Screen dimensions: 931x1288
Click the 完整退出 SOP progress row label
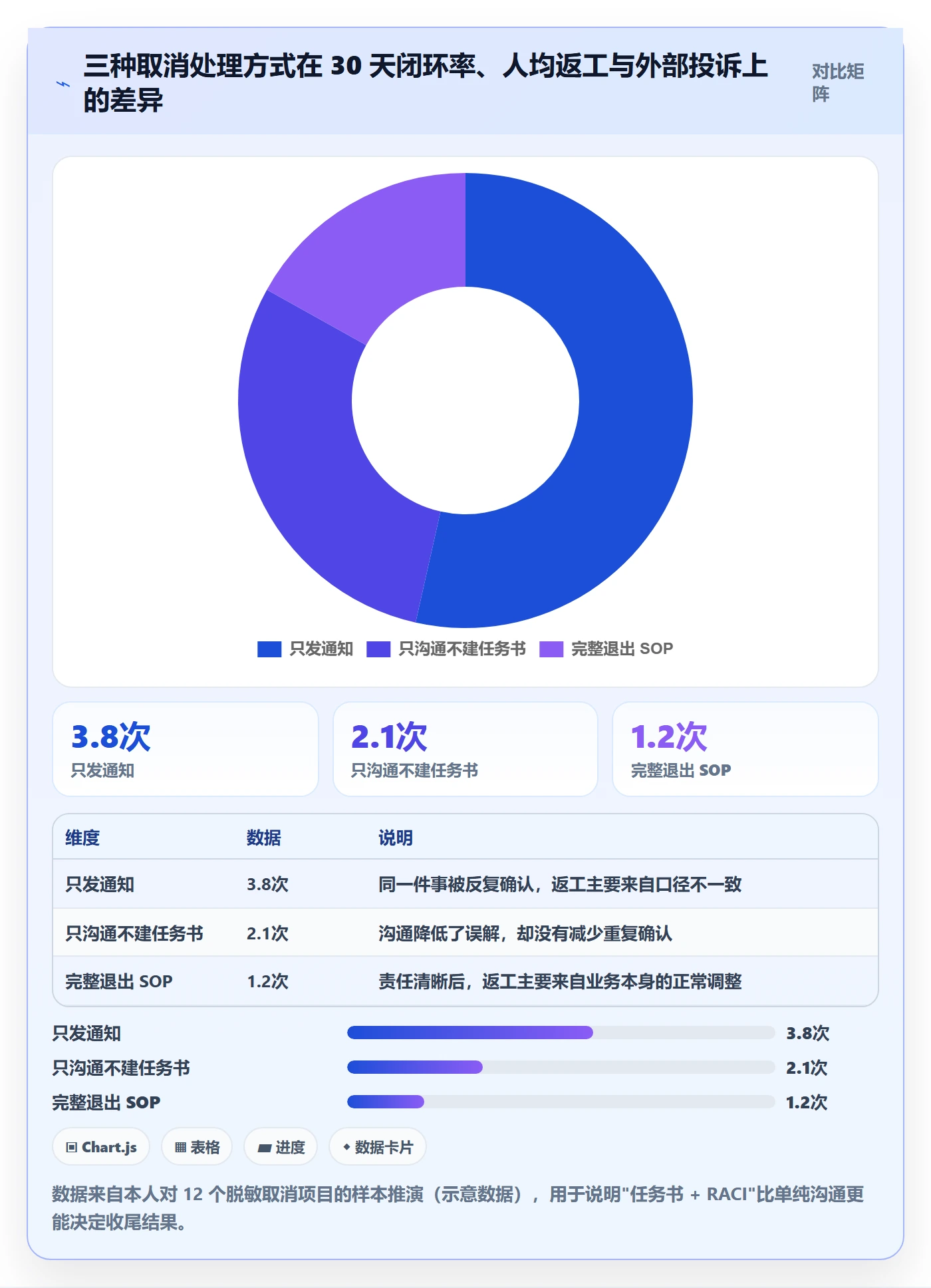tap(106, 1102)
